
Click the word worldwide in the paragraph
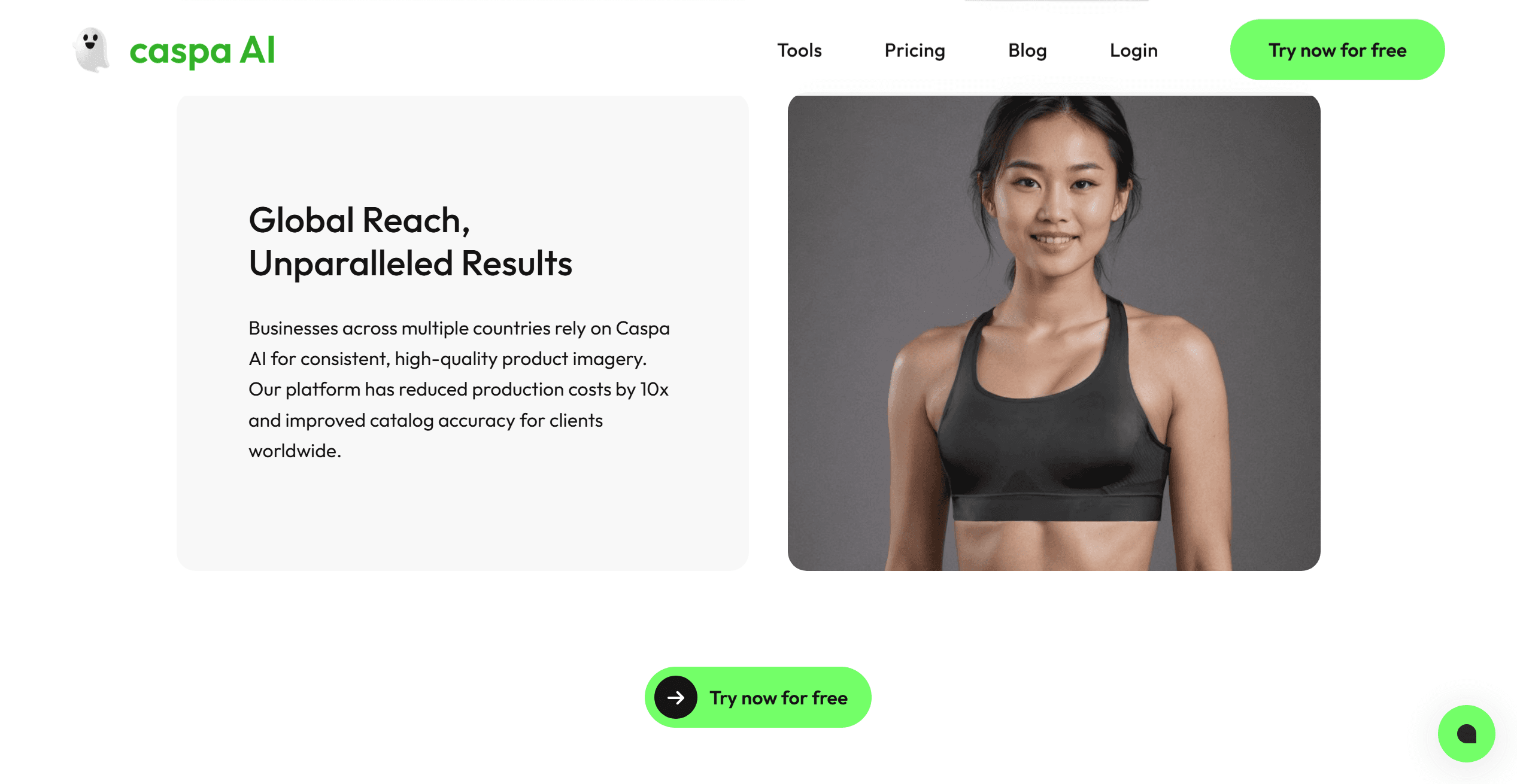[295, 451]
